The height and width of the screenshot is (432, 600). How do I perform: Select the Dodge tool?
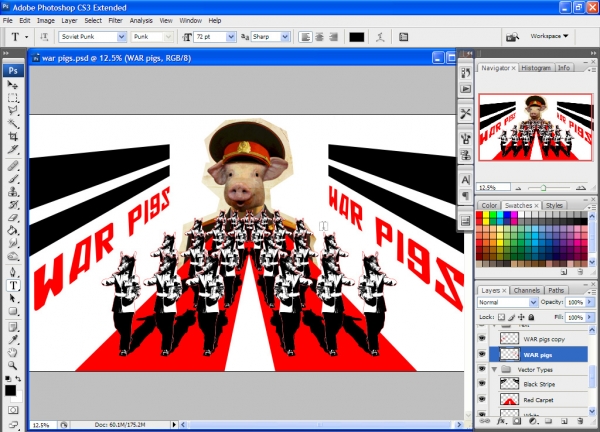pyautogui.click(x=13, y=256)
